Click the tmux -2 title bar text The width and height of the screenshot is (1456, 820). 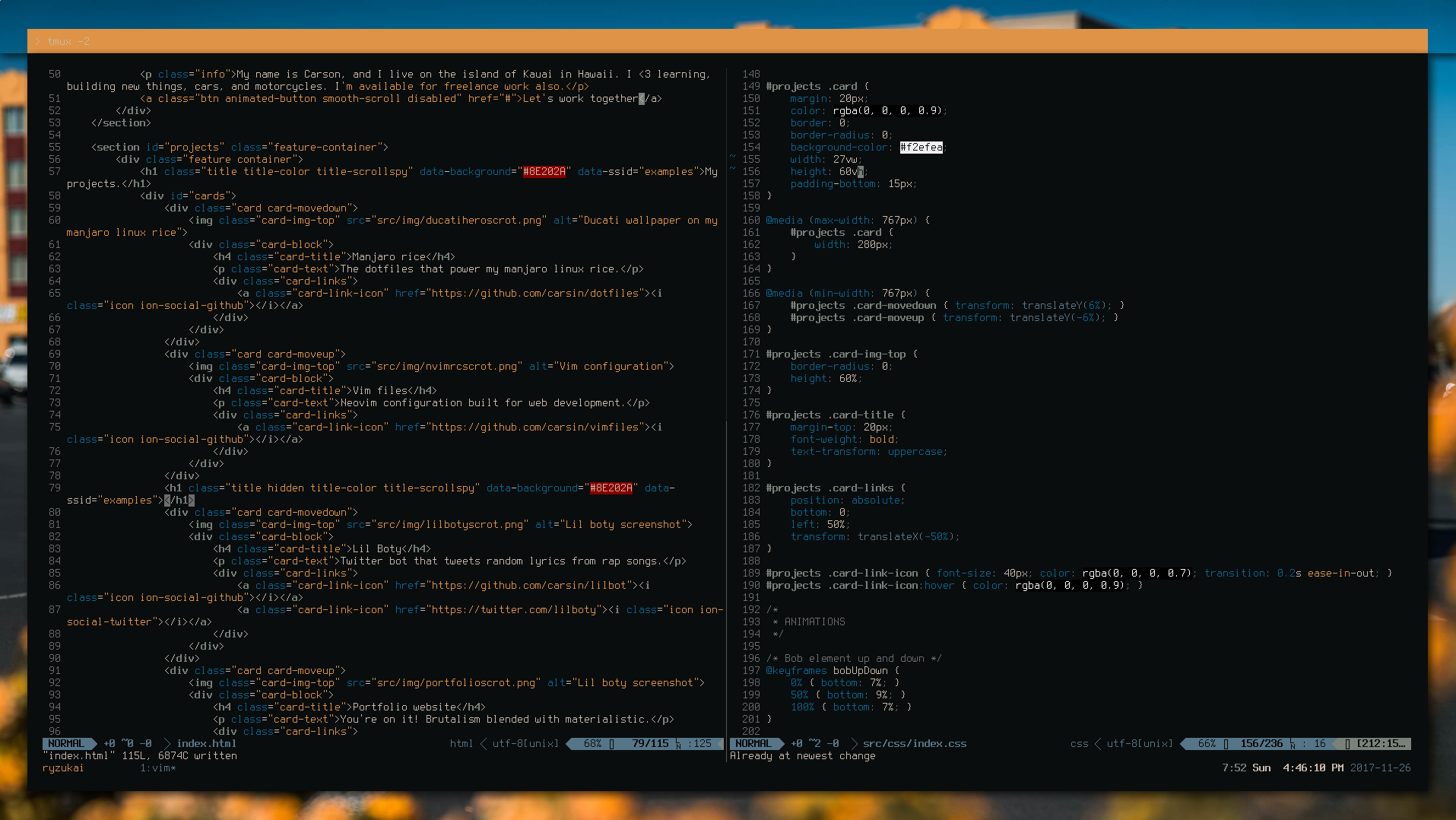[x=68, y=41]
